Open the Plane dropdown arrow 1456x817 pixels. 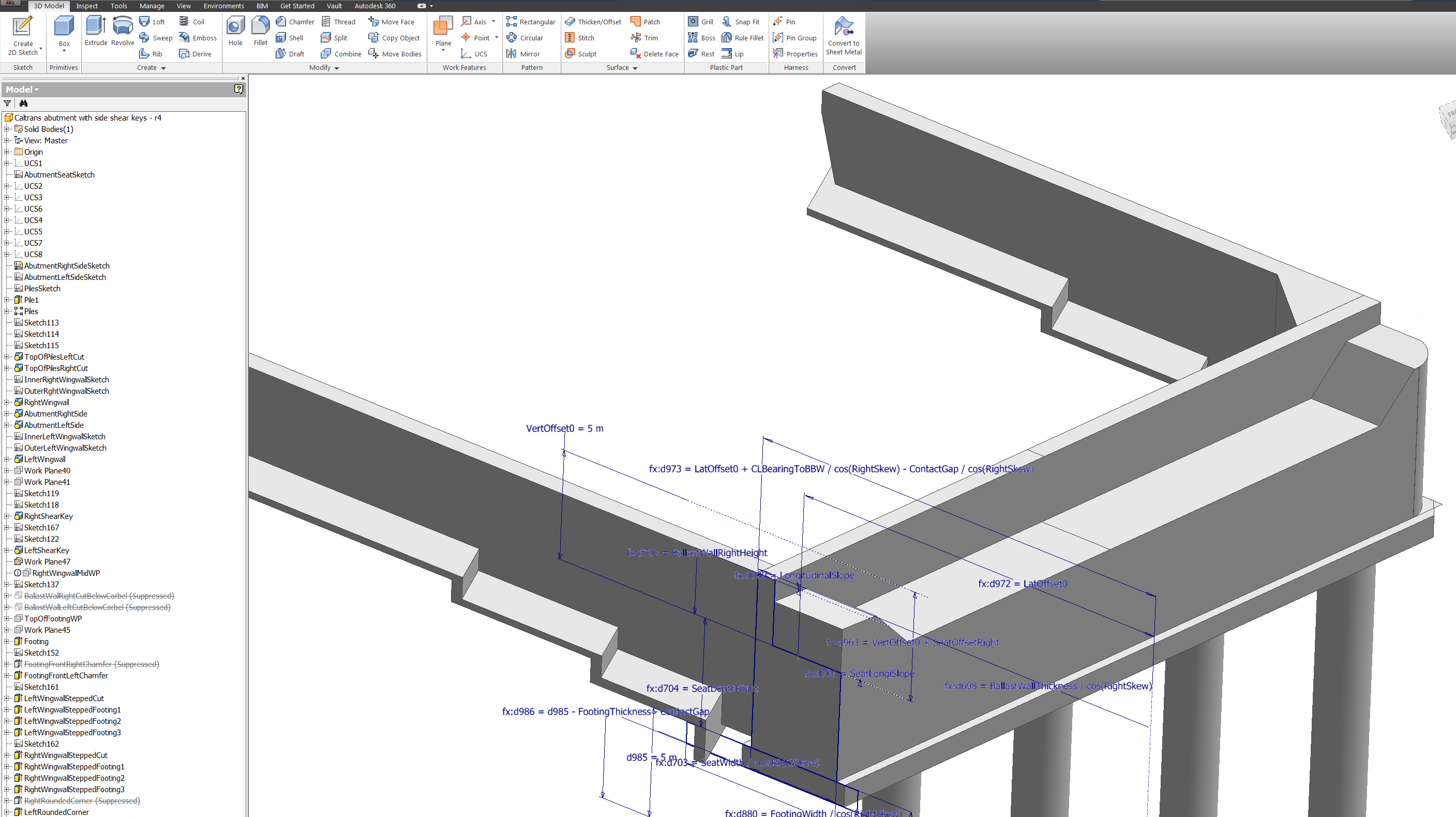pyautogui.click(x=443, y=51)
